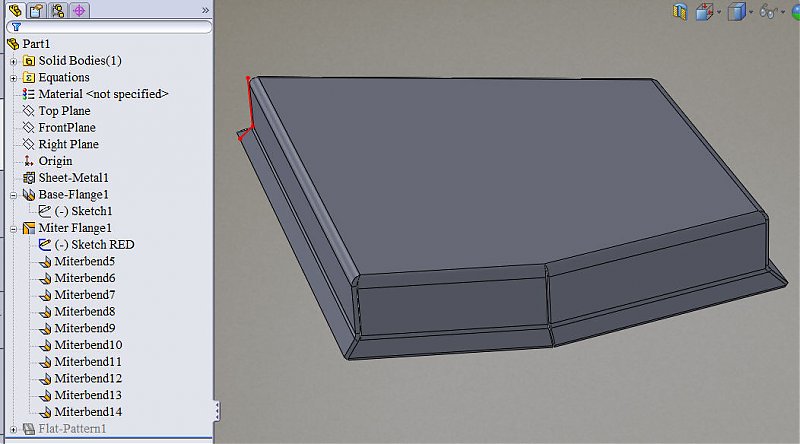Click the Miterbend5 label
Image resolution: width=800 pixels, height=444 pixels.
click(x=85, y=261)
